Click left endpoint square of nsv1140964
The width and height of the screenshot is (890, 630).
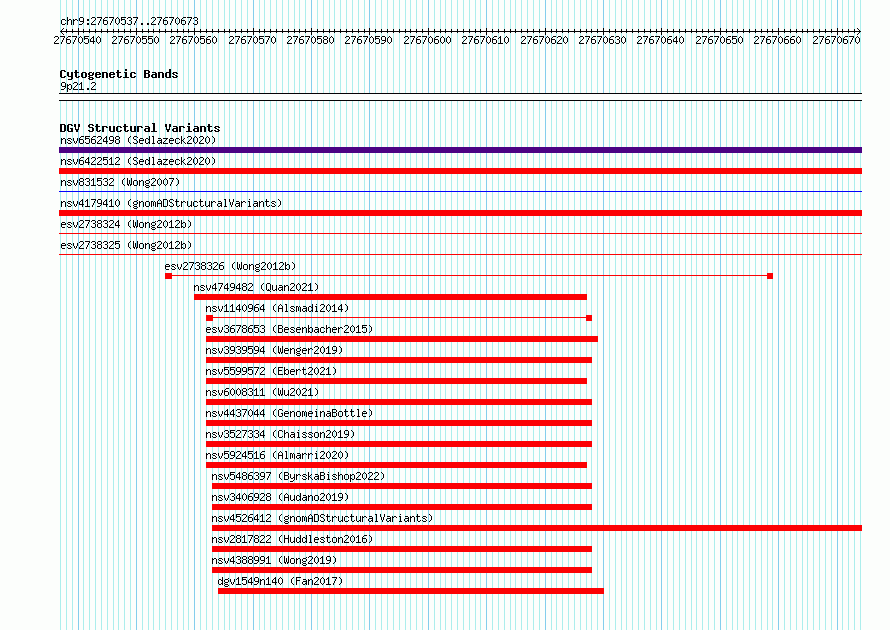[209, 318]
